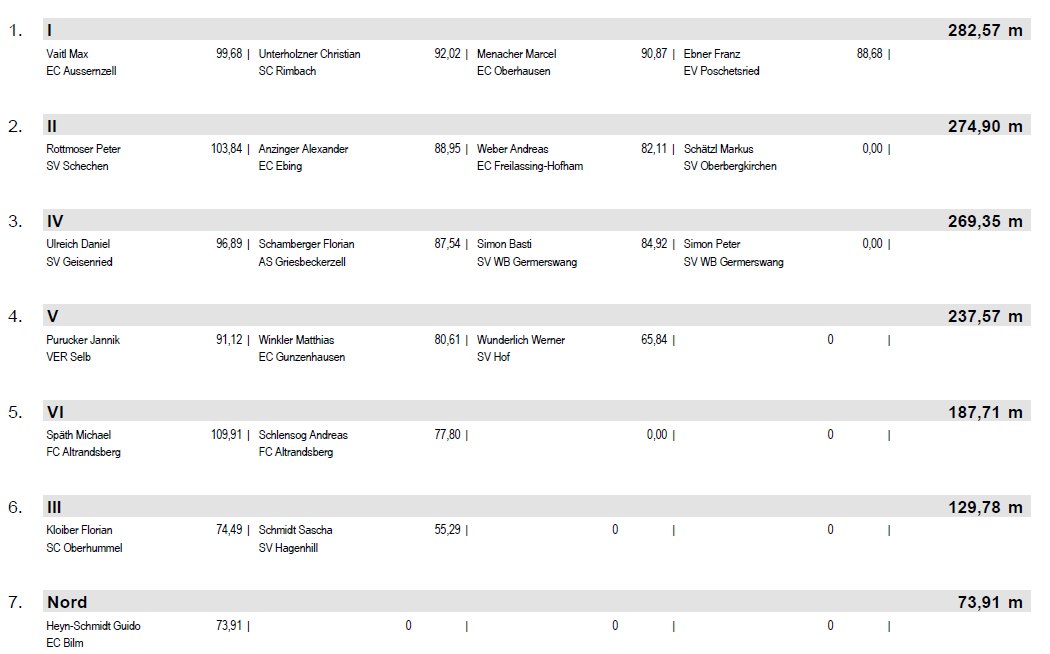Image resolution: width=1050 pixels, height=654 pixels.
Task: Click the name Purucker Jannik
Action: pos(83,340)
